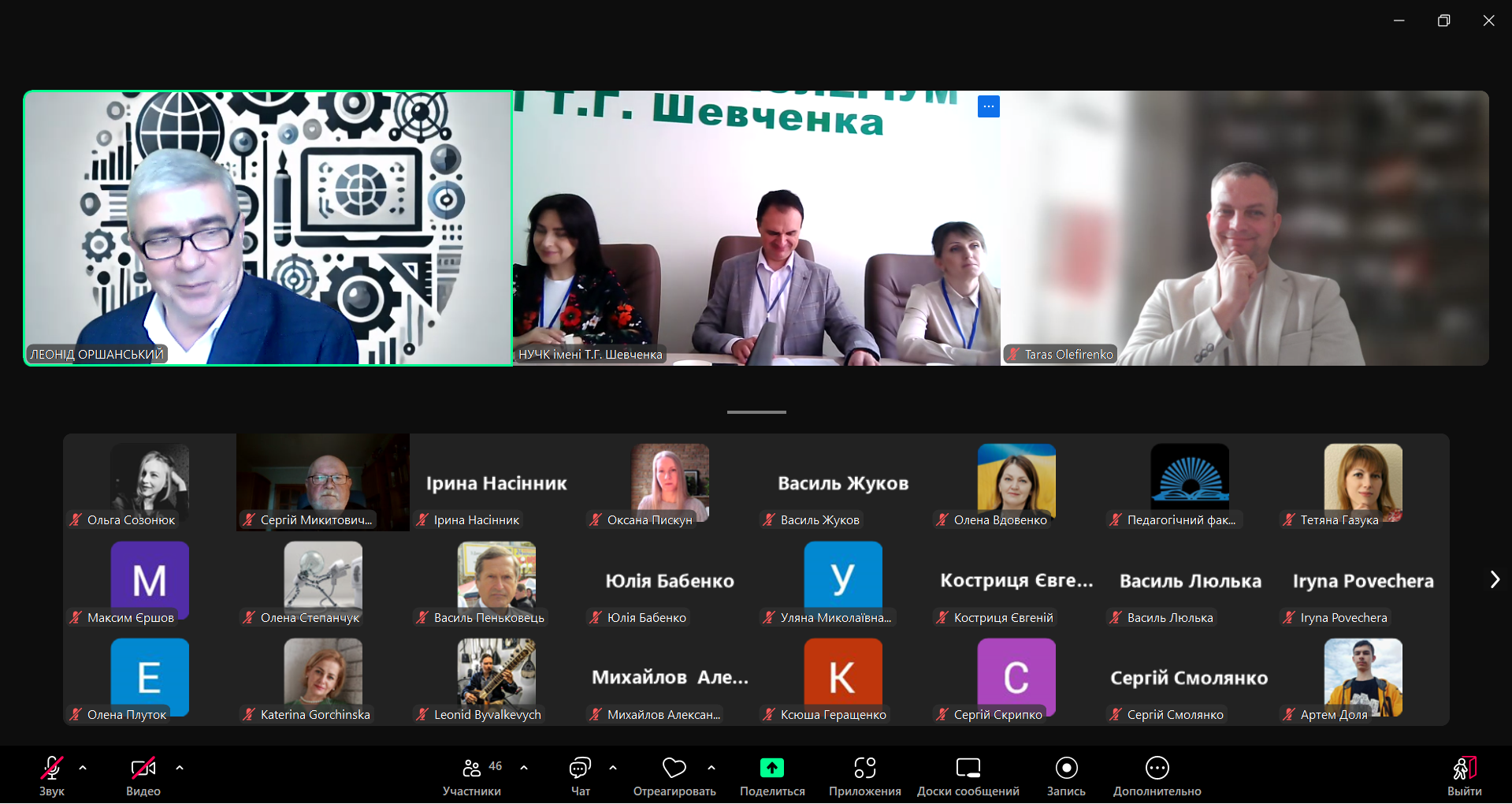Open the Участники participants panel

tap(472, 769)
